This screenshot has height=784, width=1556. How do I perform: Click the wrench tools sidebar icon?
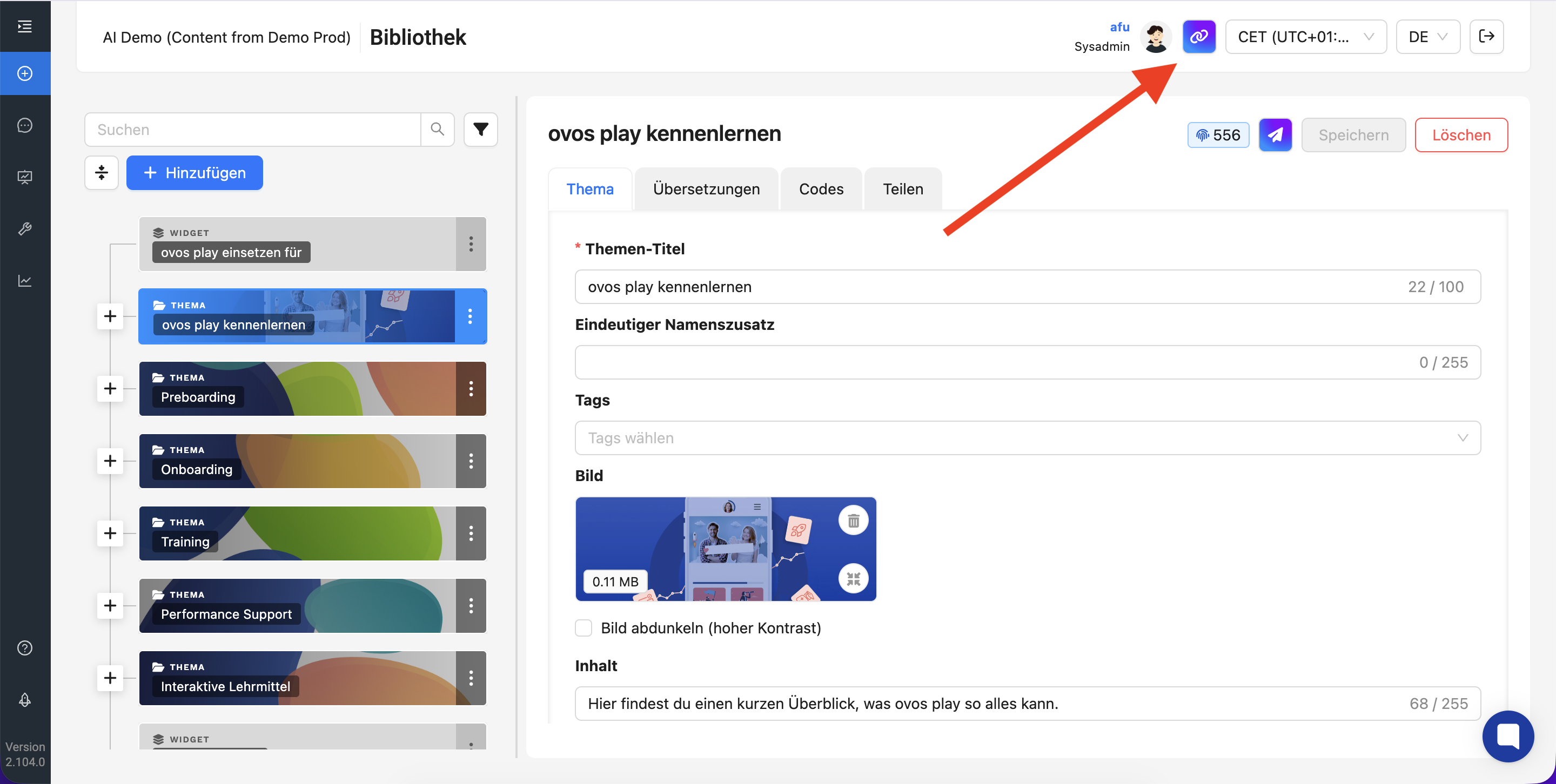coord(25,229)
